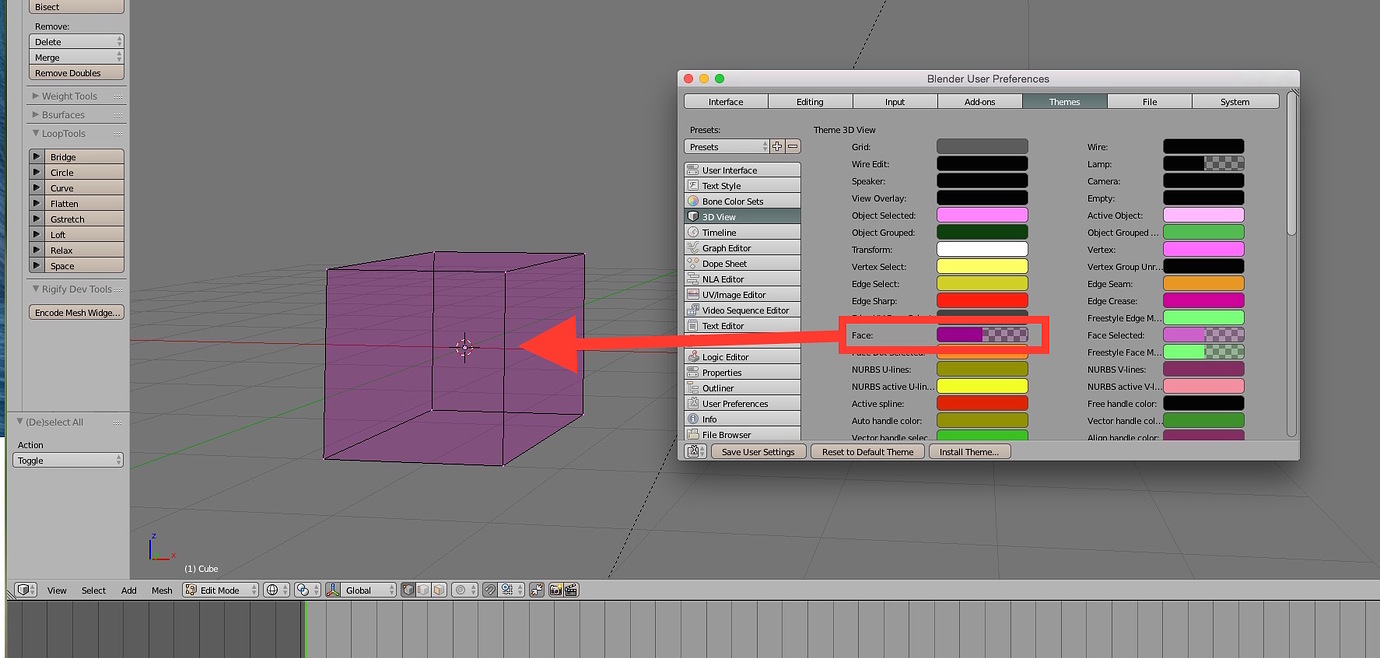The image size is (1380, 658).
Task: Select Text Editor theme section
Action: pos(743,326)
